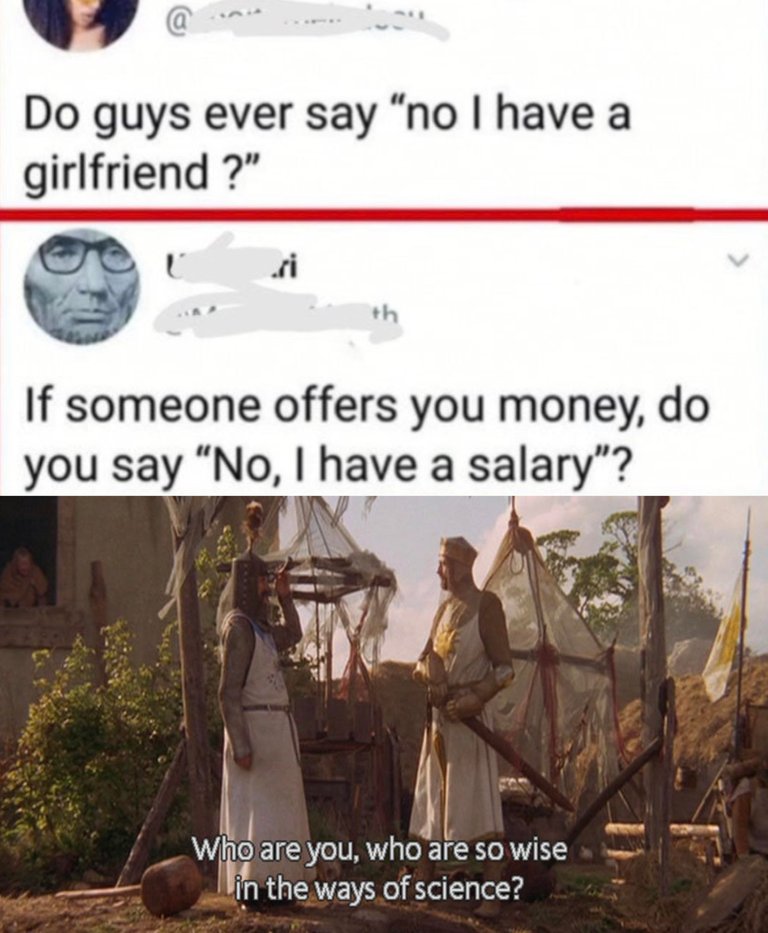Open the 'If someone offers you money' reply
This screenshot has height=933, width=768.
366,434
